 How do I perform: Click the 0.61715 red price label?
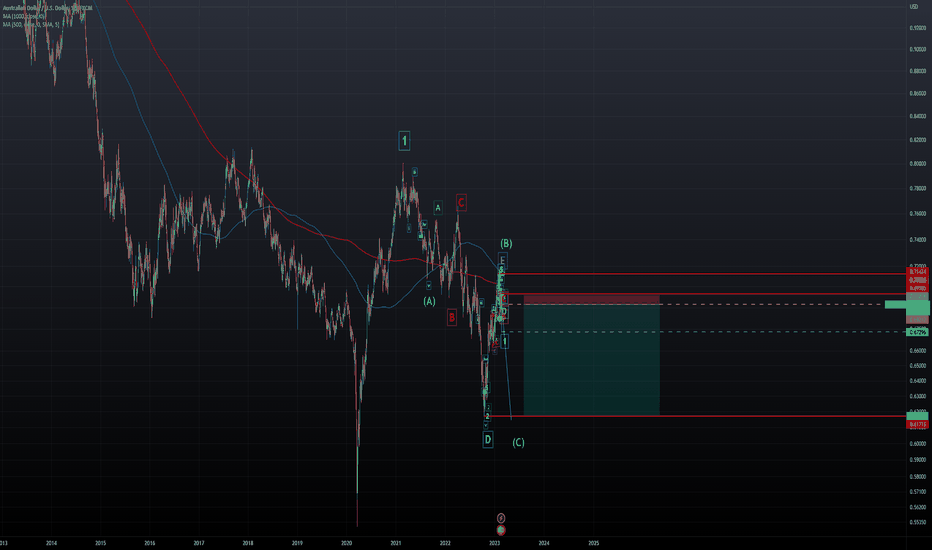pos(918,425)
